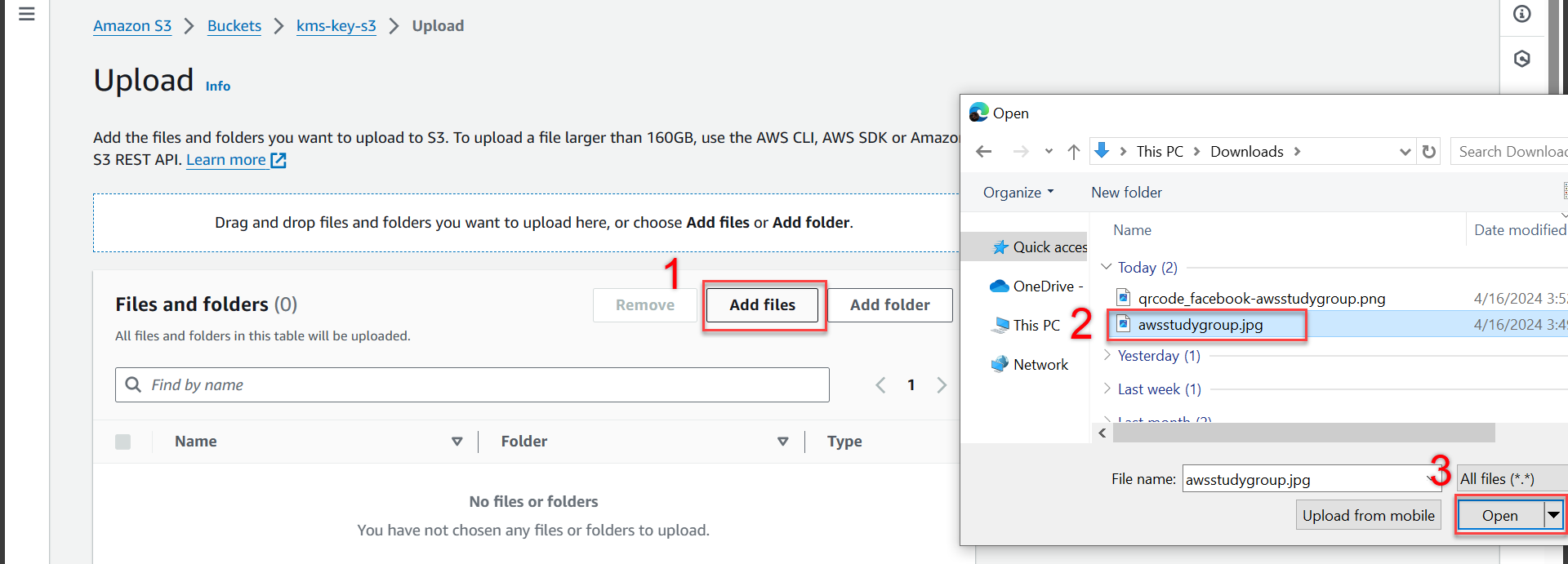Screen dimensions: 1568x564
Task: Click Upload from mobile button
Action: click(x=1369, y=515)
